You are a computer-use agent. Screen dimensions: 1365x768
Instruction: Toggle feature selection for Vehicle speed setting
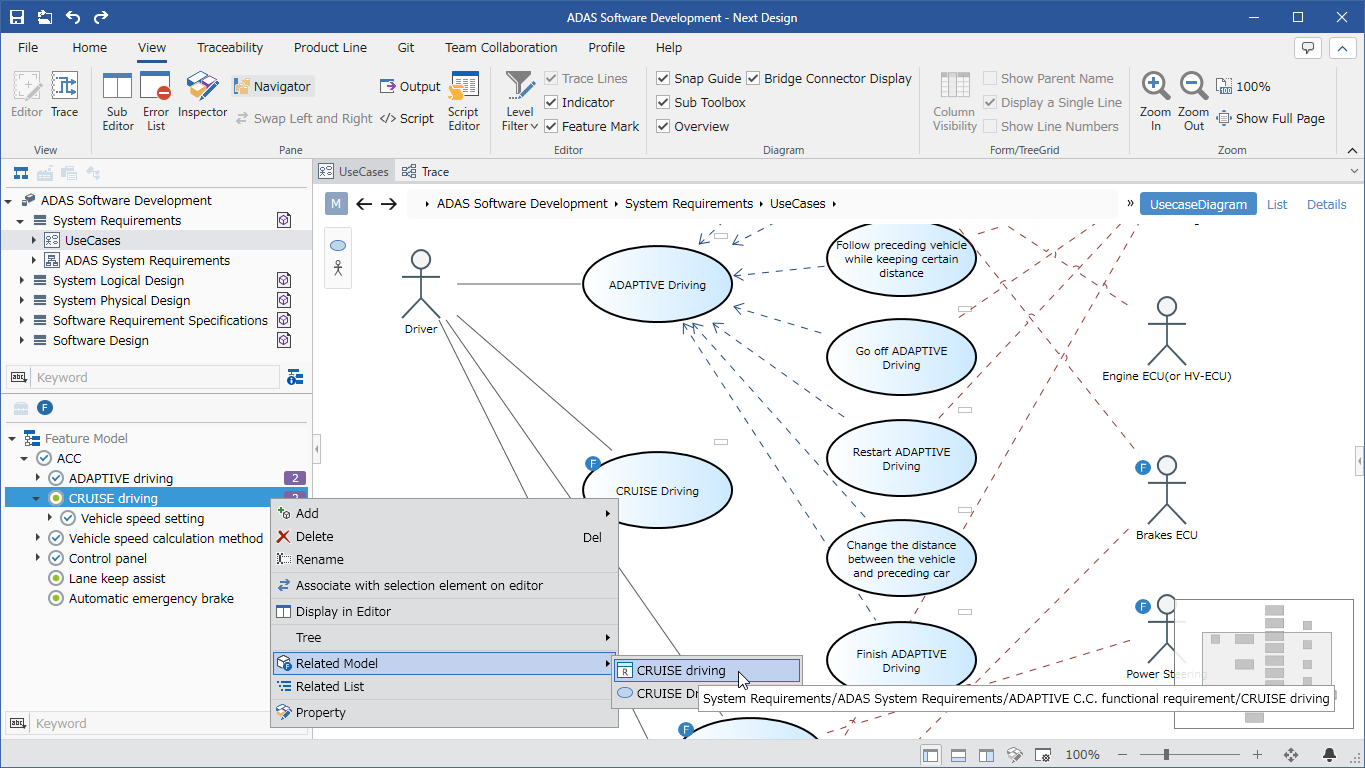(x=68, y=518)
